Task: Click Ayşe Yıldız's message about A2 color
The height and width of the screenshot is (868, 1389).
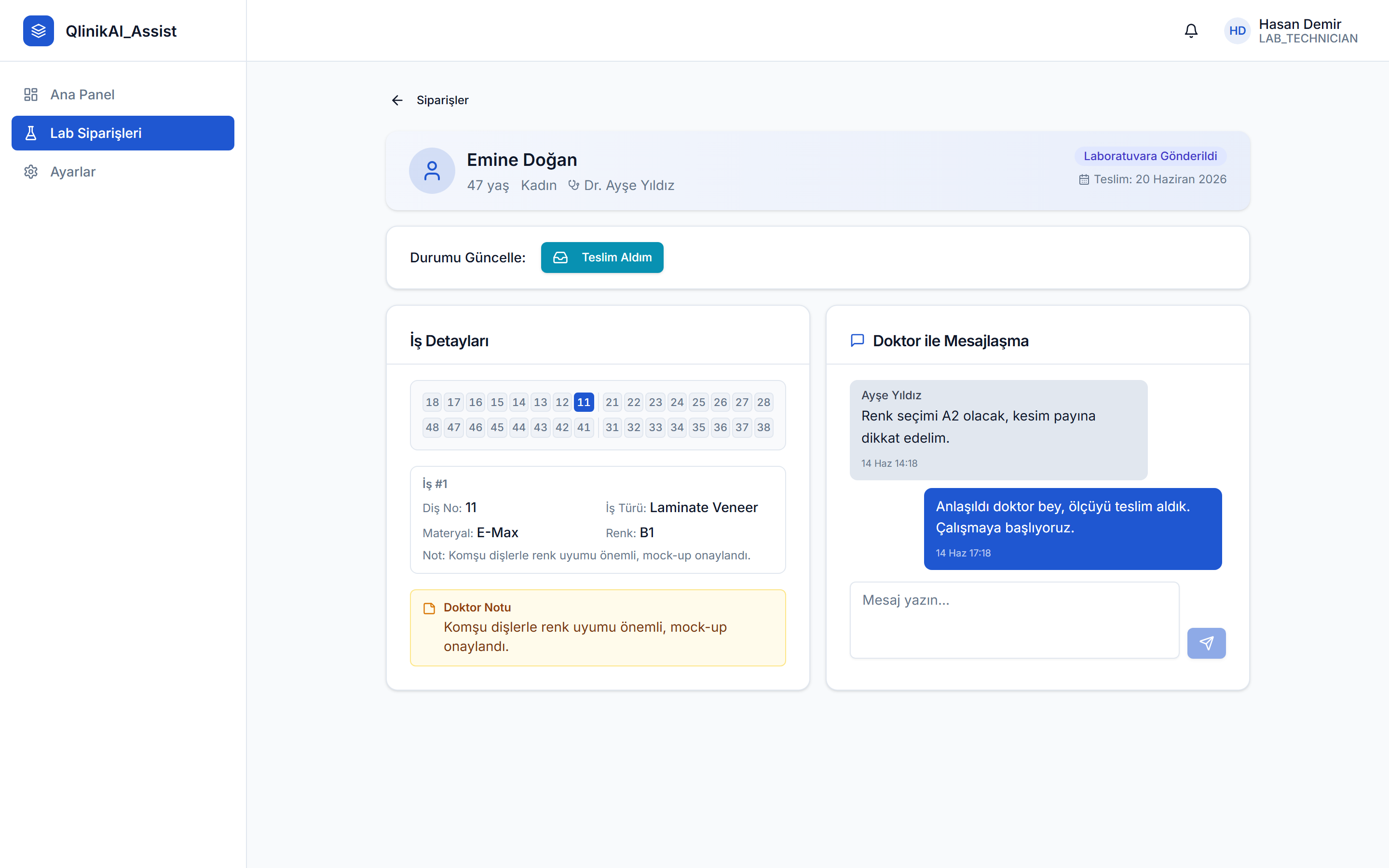Action: click(998, 430)
